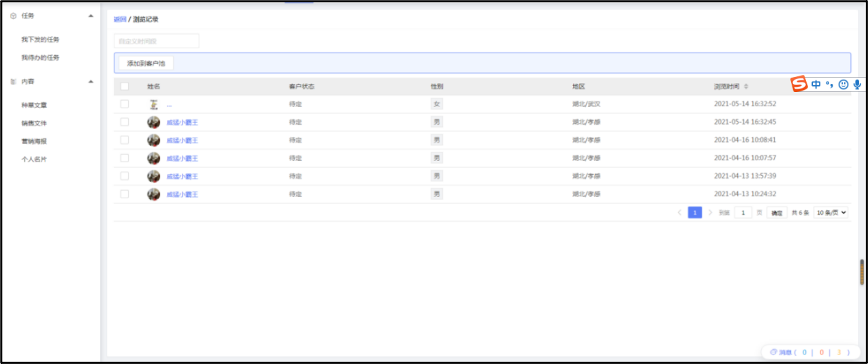Click the timestamp 2021-05-14 16:32:52
Screen dimensions: 868x364
tap(745, 104)
